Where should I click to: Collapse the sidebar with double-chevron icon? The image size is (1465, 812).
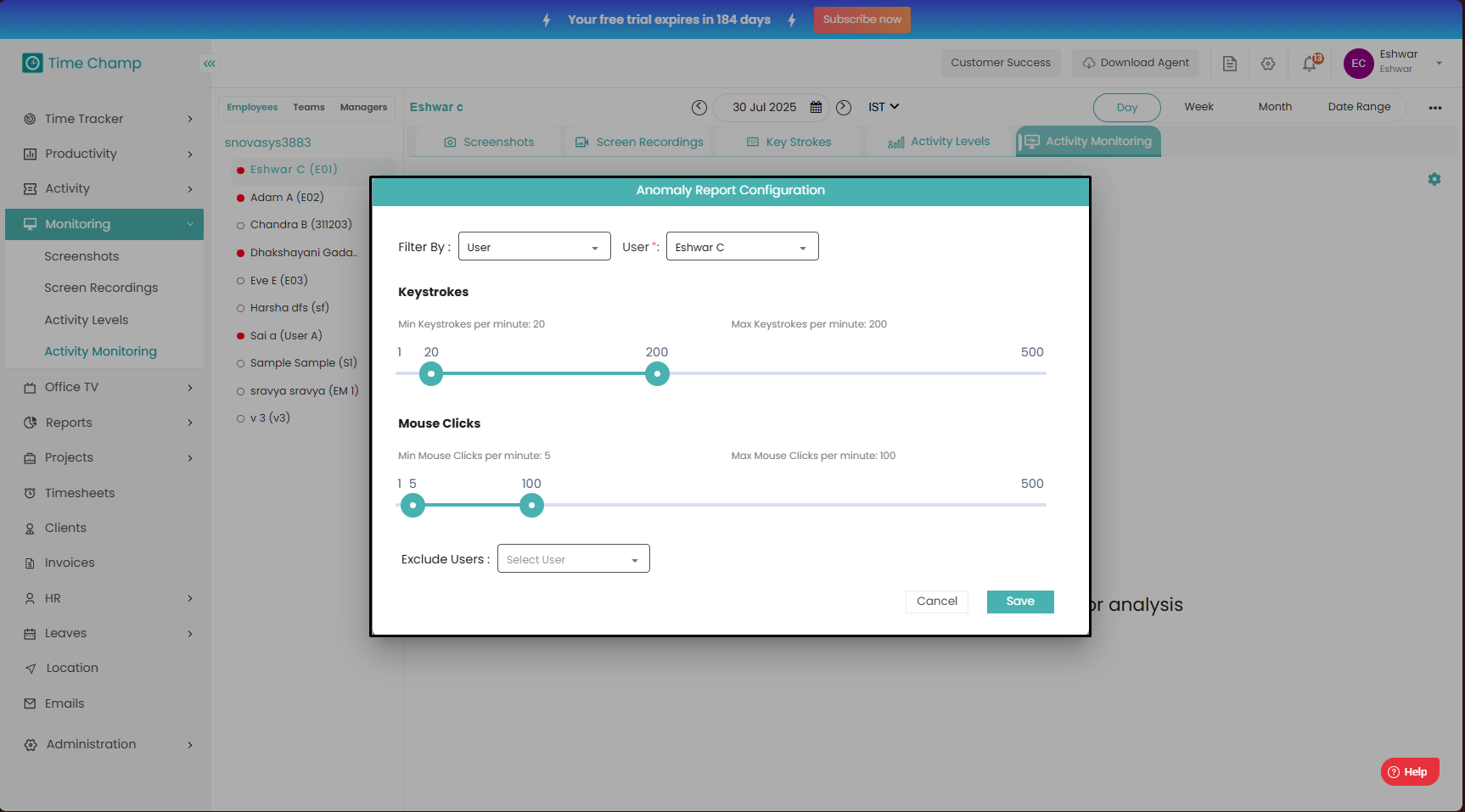[209, 64]
